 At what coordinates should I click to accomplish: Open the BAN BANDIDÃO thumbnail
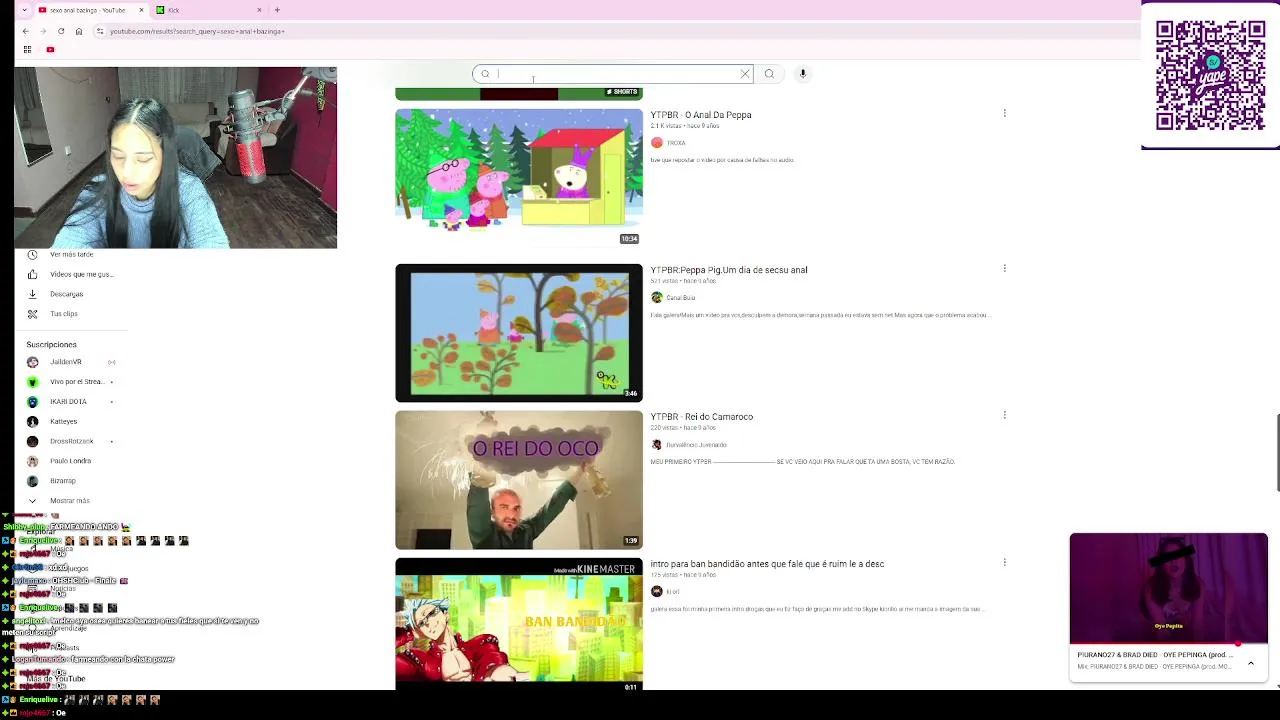[x=519, y=624]
